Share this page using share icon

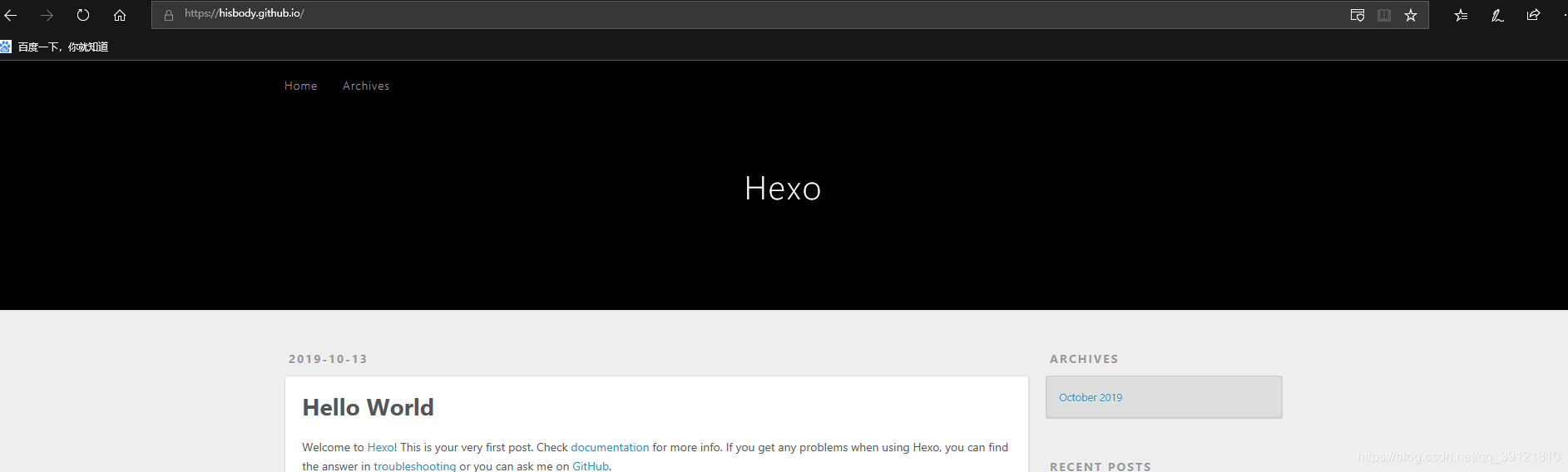(x=1533, y=15)
